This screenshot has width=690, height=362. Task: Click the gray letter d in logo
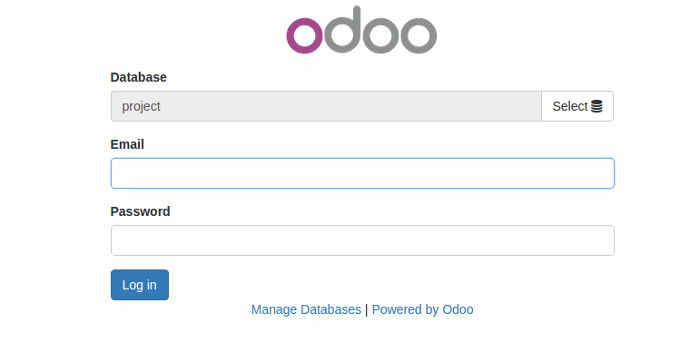[x=343, y=29]
